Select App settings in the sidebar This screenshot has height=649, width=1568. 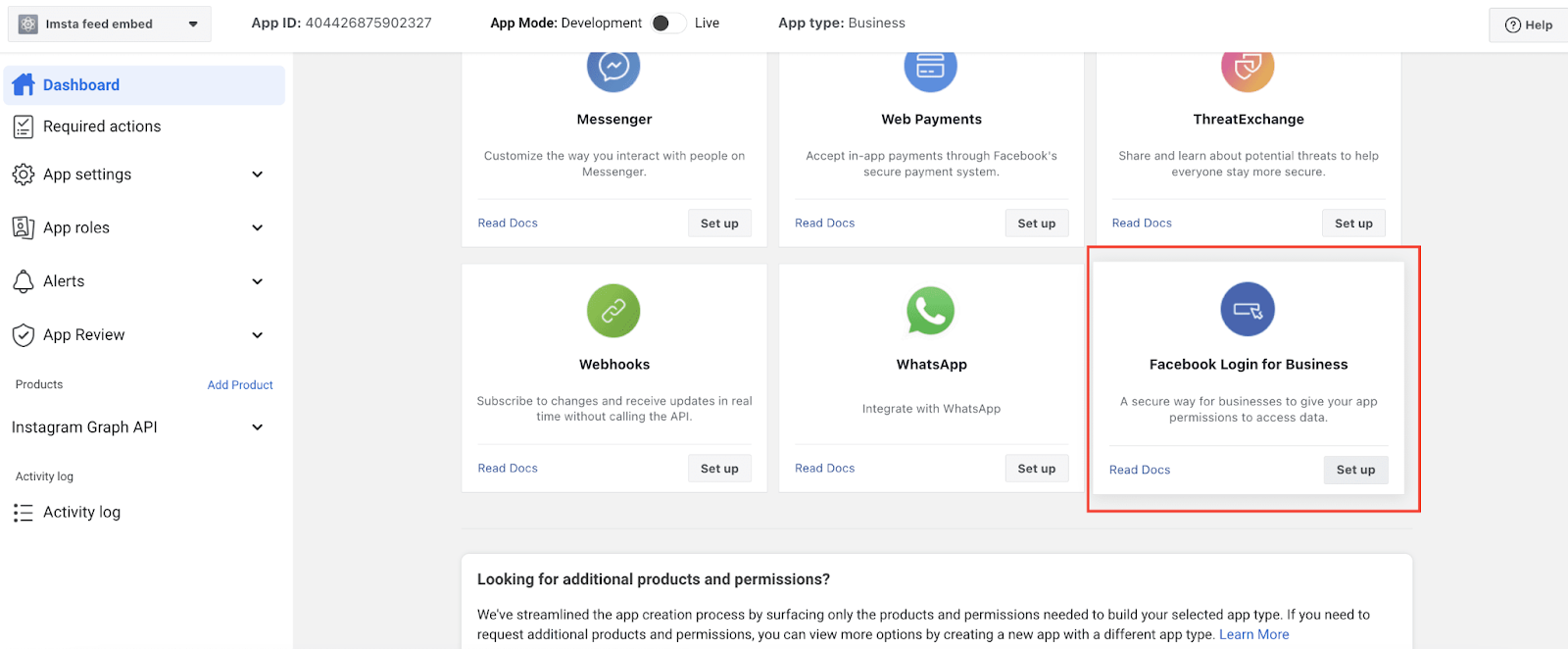tap(87, 175)
